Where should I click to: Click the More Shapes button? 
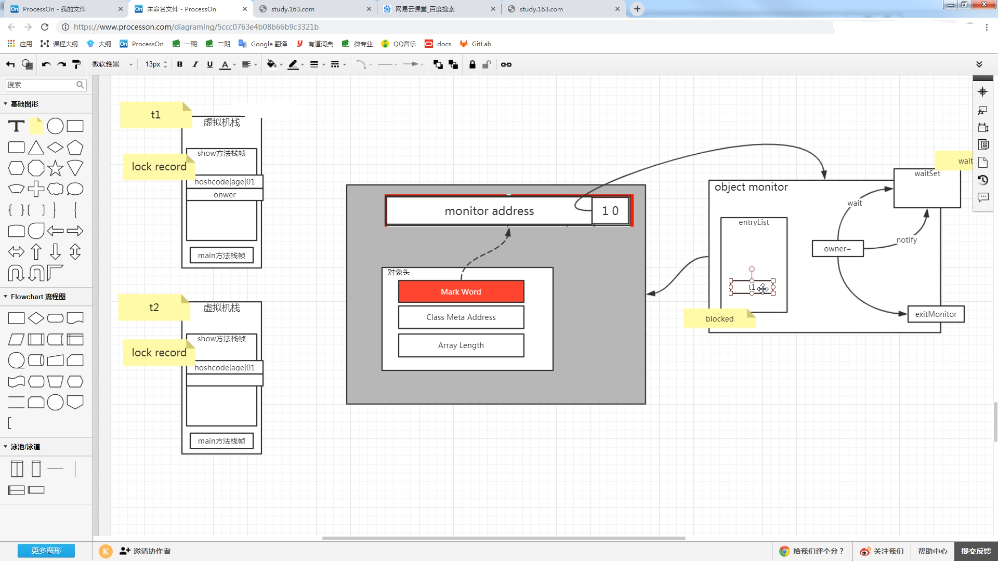pos(46,551)
